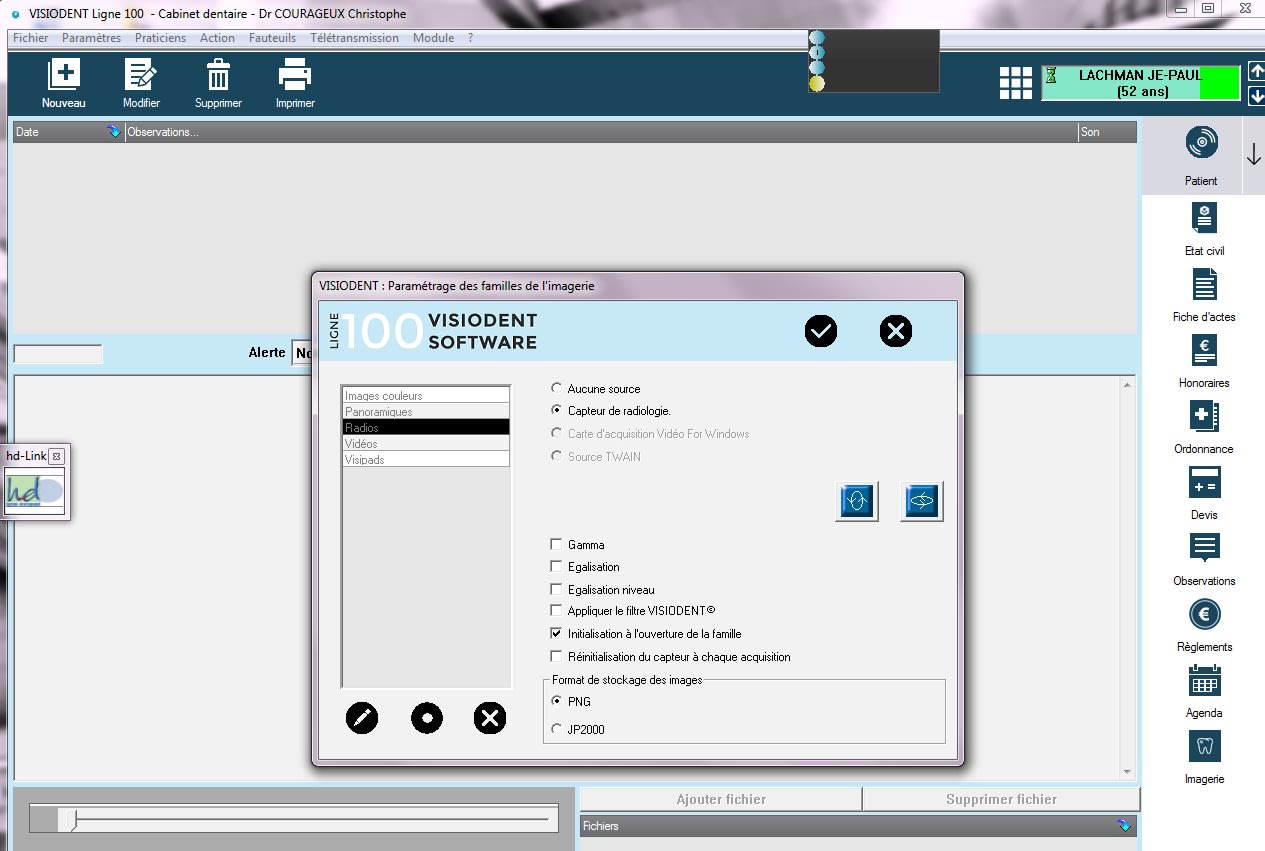Uncheck Initialisation à l'ouverture de la famille
The image size is (1265, 851).
(x=557, y=634)
